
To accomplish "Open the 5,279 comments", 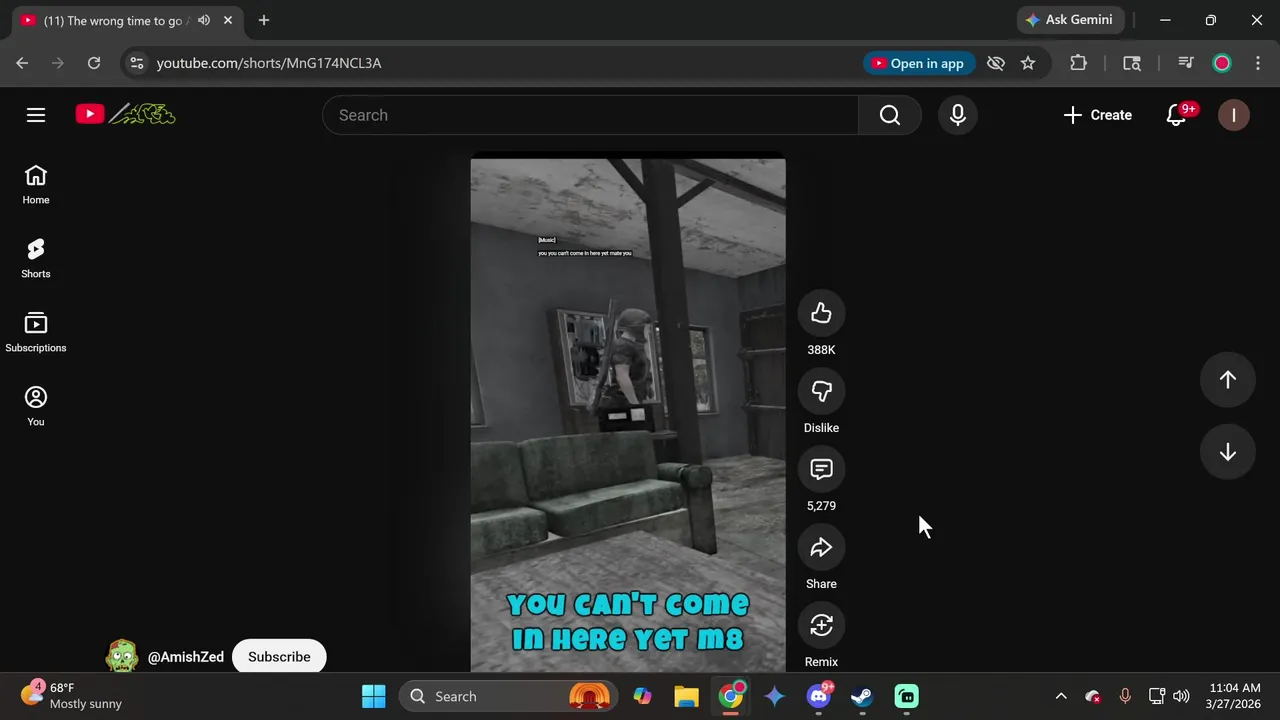I will point(821,470).
